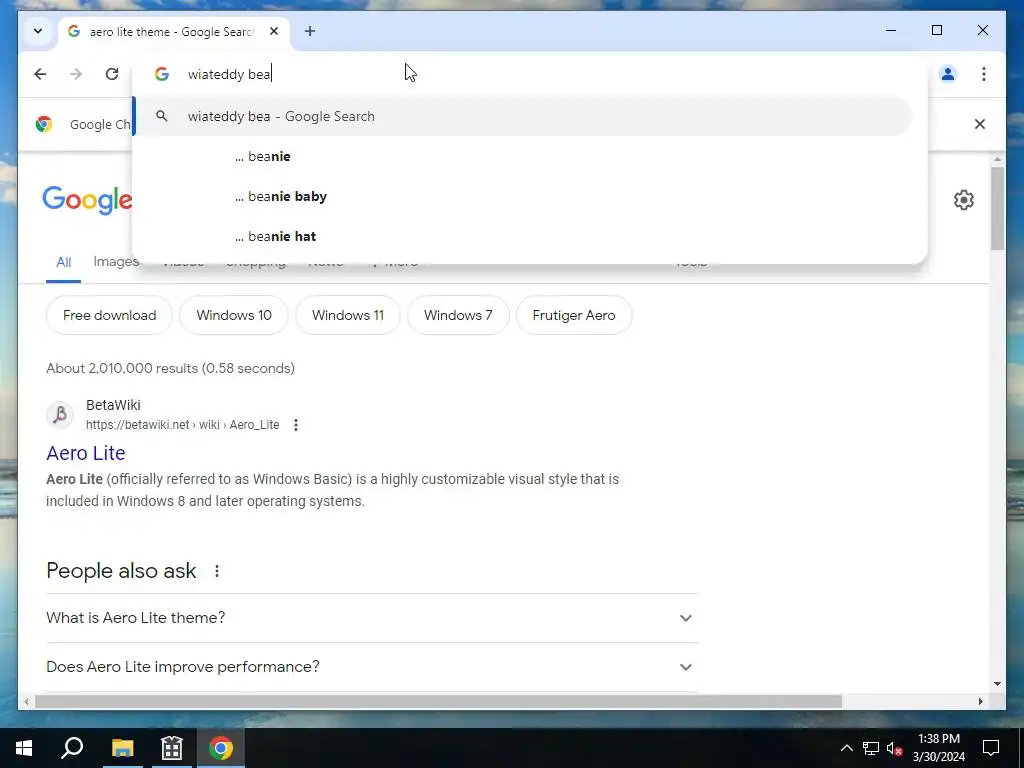Screen dimensions: 1024x768
Task: Switch to the All results tab
Action: pos(63,263)
